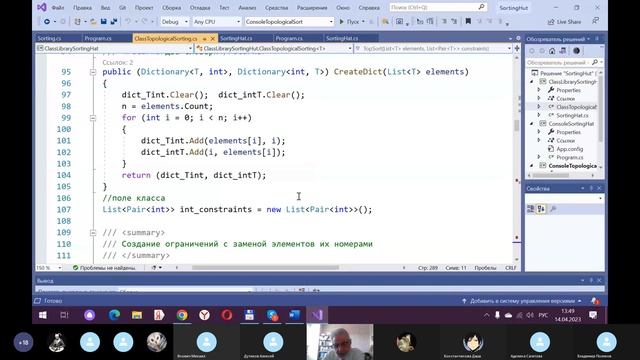This screenshot has height=360, width=640.
Task: Click the Home icon in Solution Explorer
Action: tap(552, 51)
